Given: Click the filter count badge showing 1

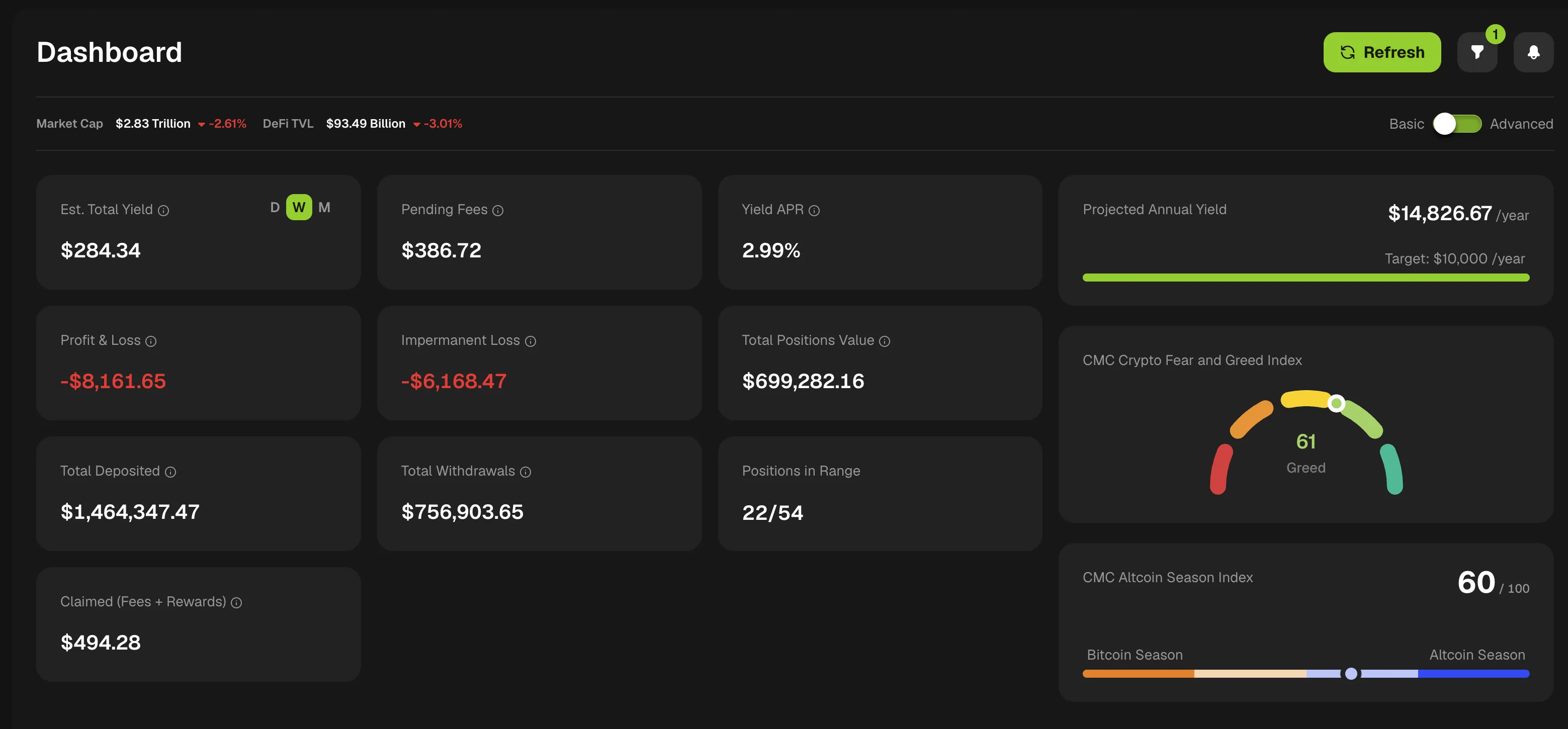Looking at the screenshot, I should pos(1495,34).
